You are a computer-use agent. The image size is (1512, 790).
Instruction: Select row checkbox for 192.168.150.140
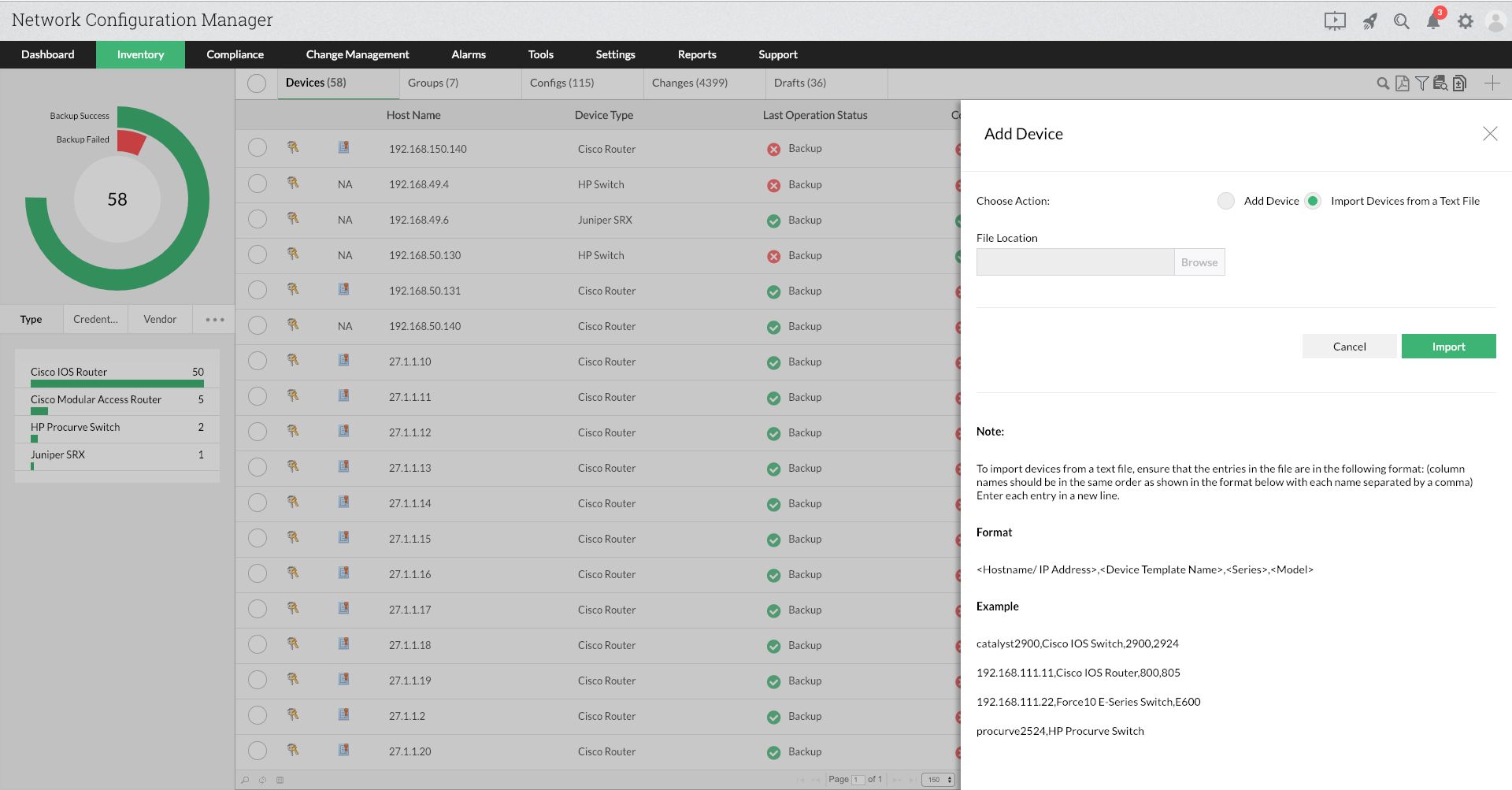click(x=258, y=148)
